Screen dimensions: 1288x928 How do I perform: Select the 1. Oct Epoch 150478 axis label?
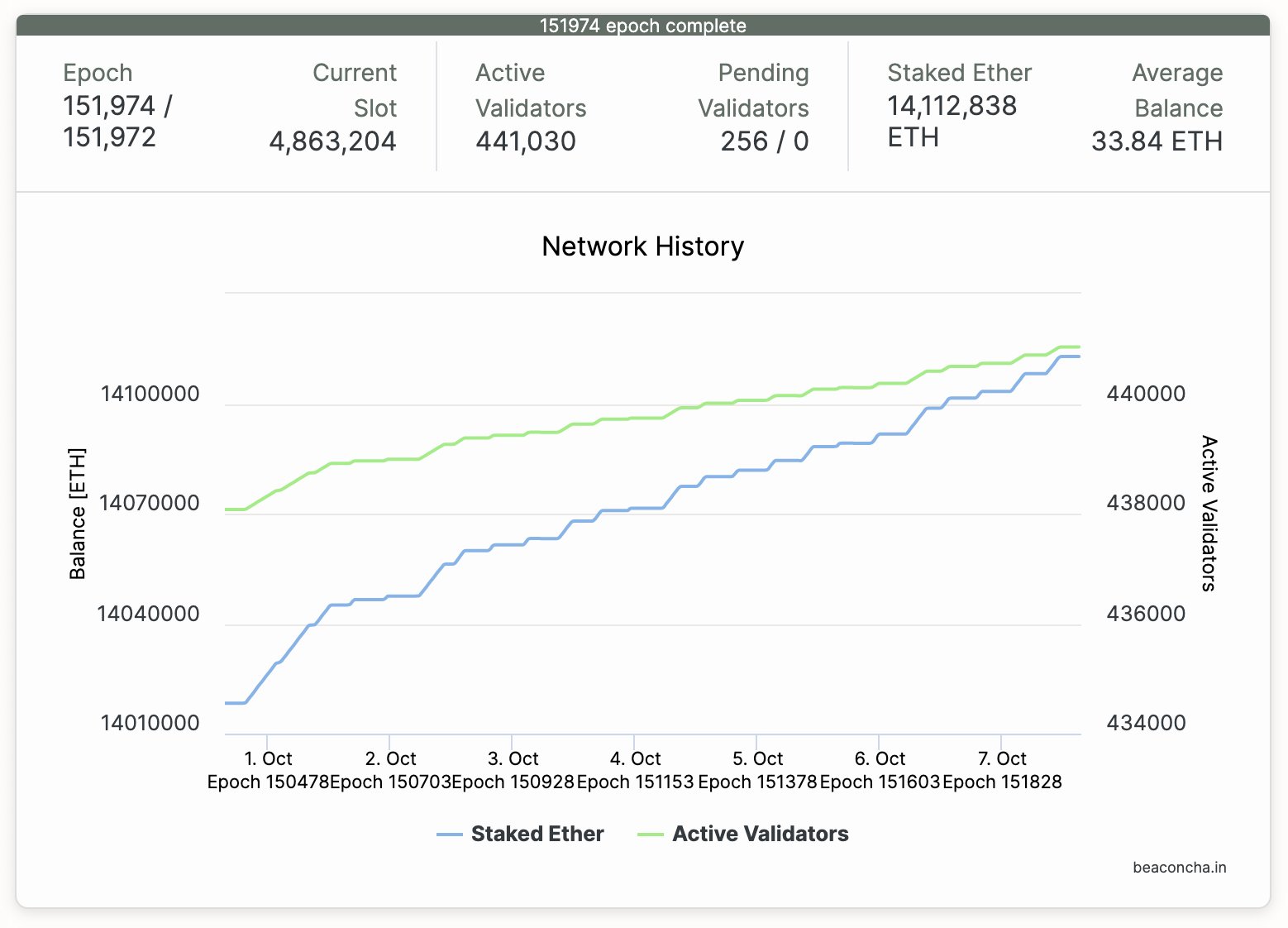[268, 770]
